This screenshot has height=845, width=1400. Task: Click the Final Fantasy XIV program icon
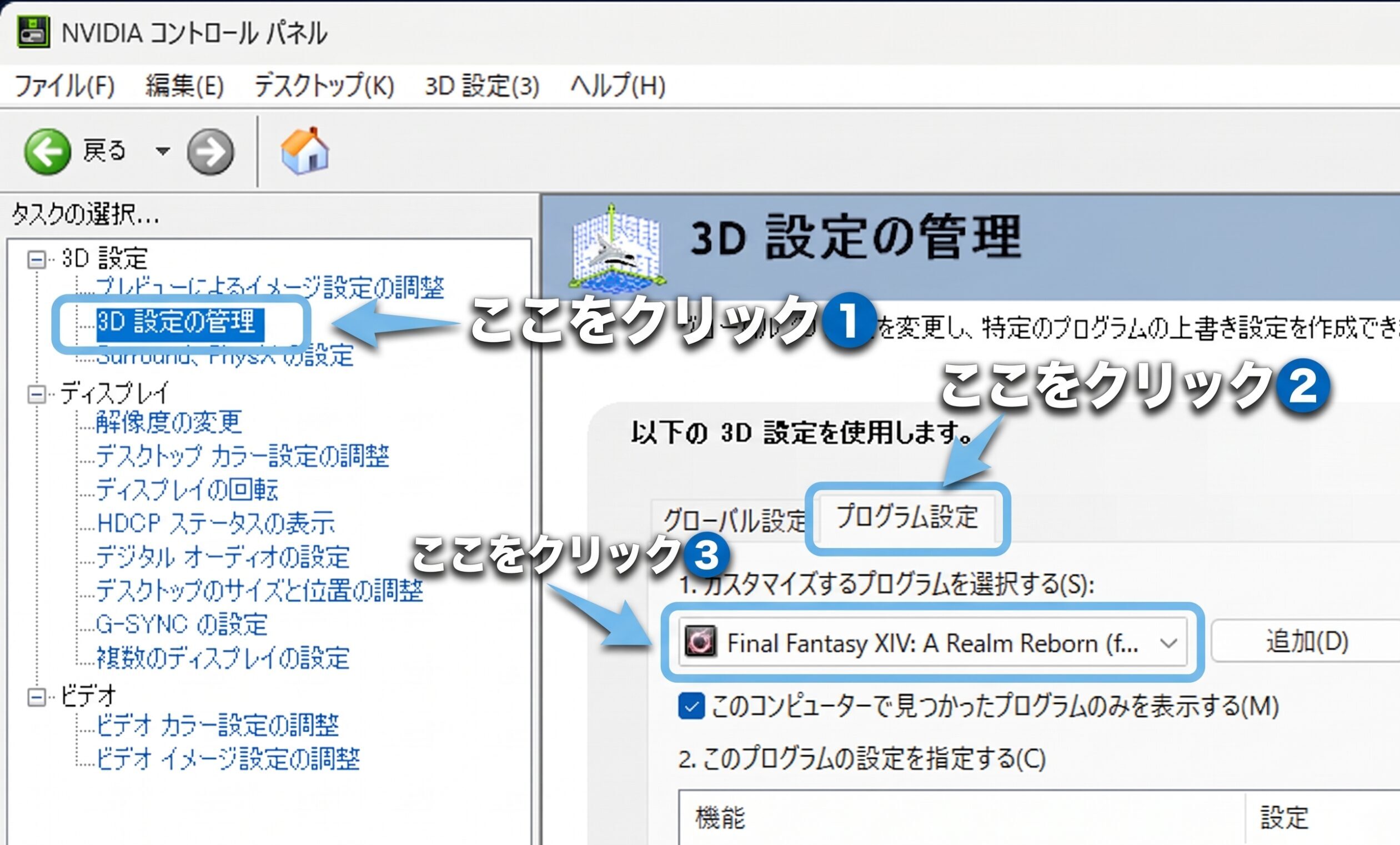[700, 642]
